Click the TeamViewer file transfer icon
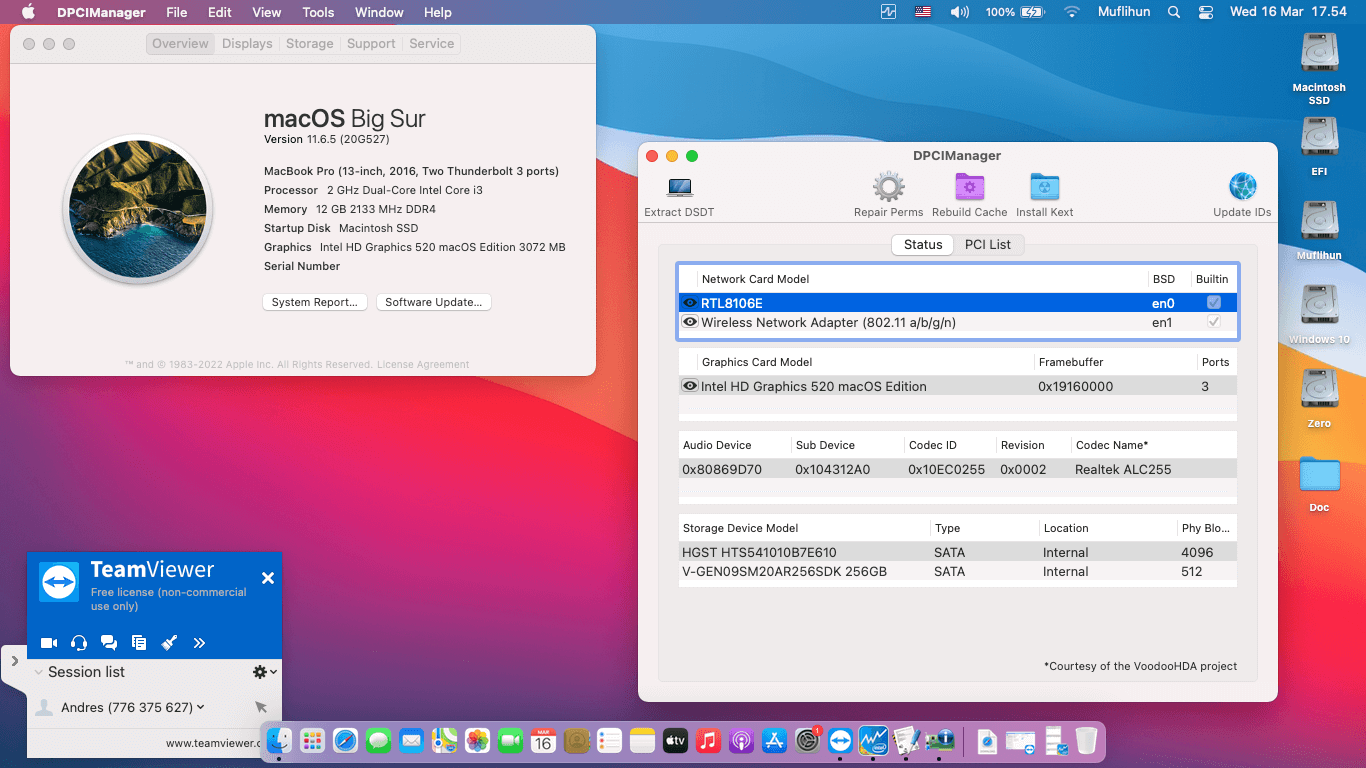 139,643
